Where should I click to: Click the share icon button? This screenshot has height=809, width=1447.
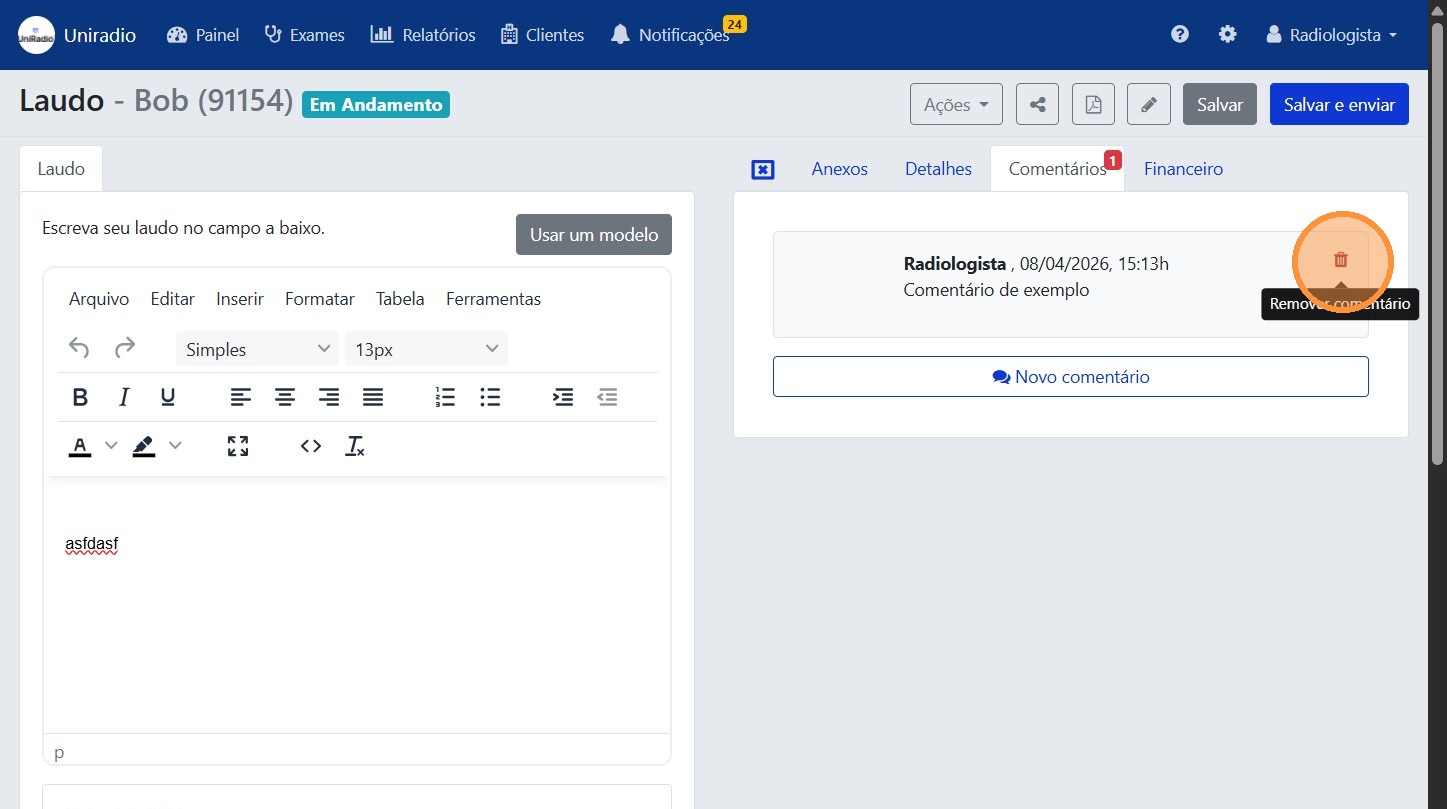click(x=1037, y=104)
